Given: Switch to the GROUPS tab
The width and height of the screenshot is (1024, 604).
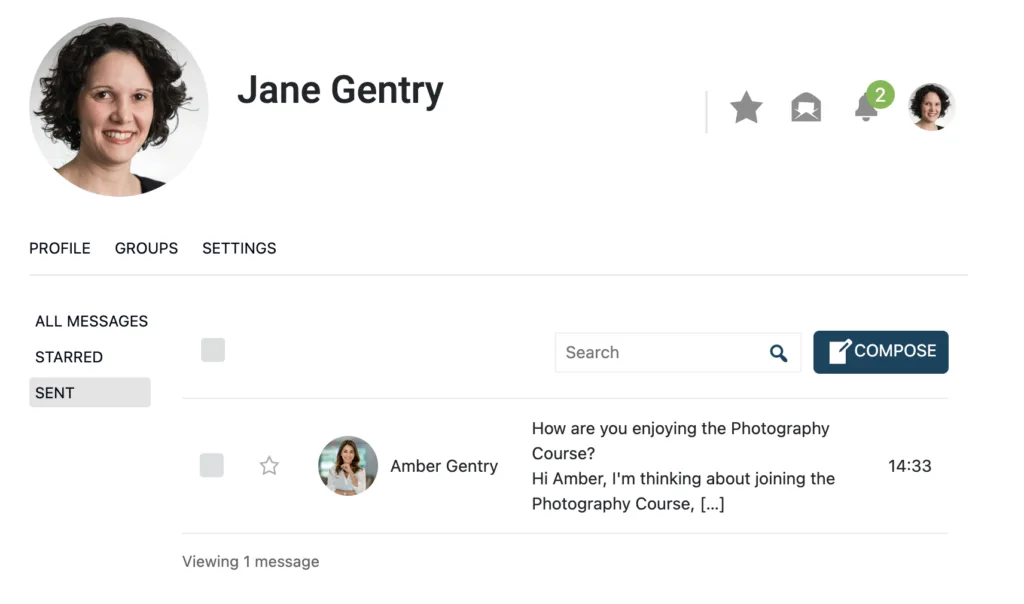Looking at the screenshot, I should click(x=146, y=248).
